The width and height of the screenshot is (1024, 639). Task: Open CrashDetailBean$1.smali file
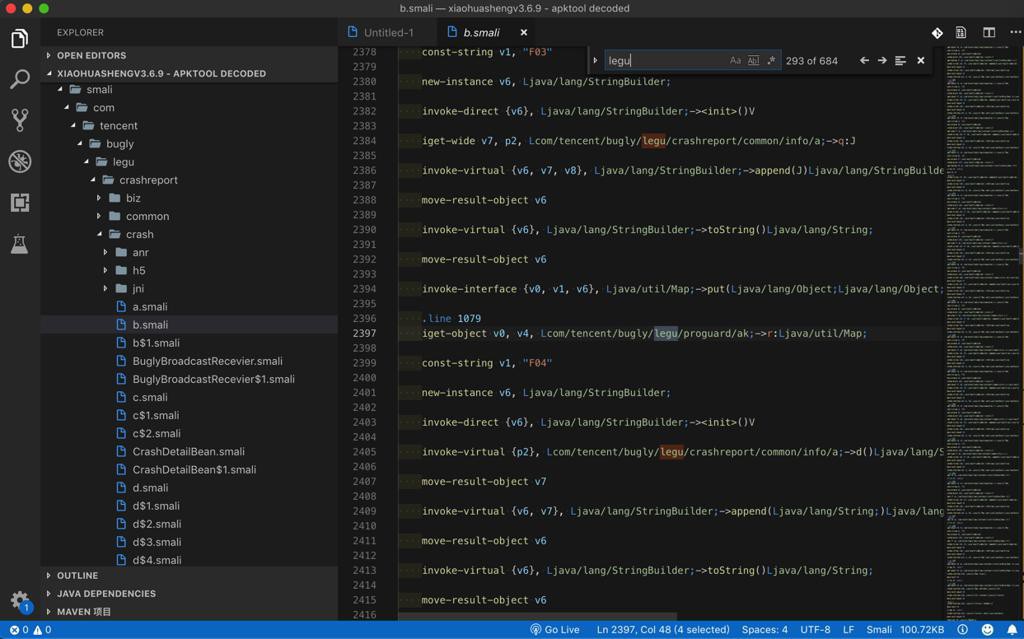[x=189, y=470]
